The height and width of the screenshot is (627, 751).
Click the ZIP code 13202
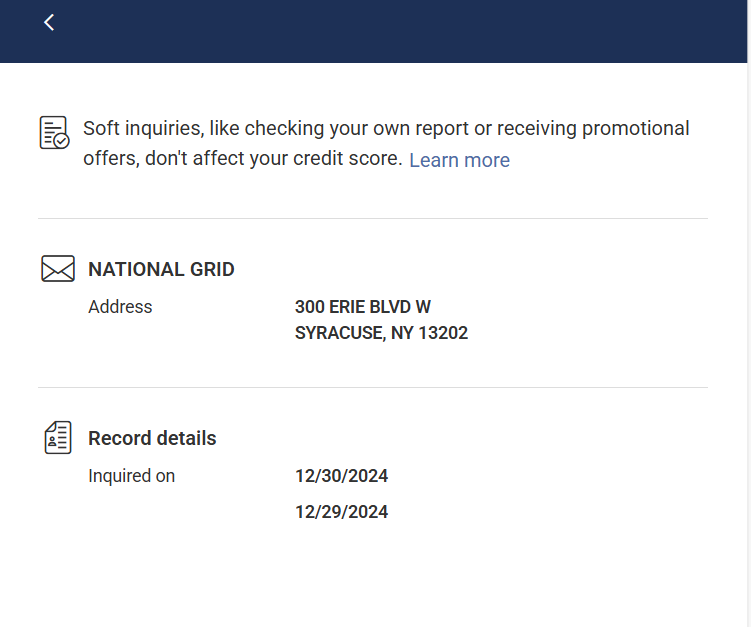tap(443, 333)
